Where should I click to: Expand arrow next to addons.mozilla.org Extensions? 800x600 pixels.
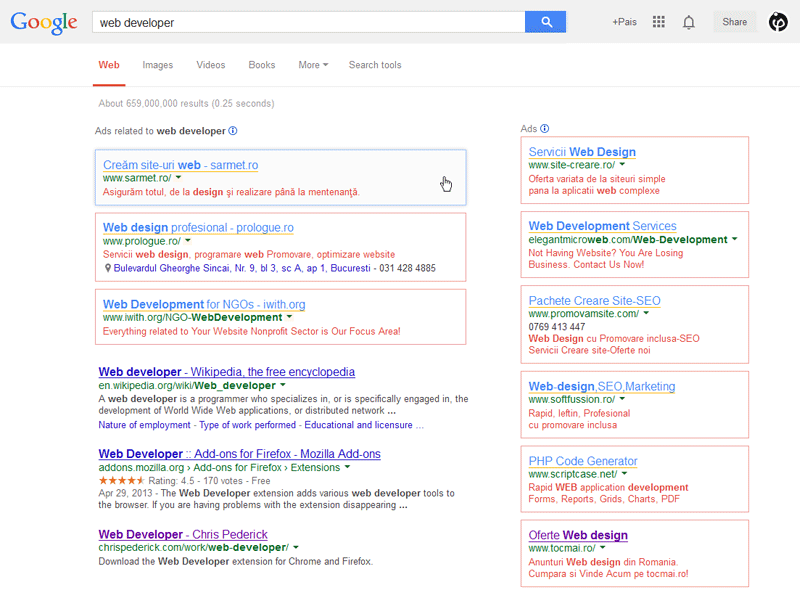347,467
